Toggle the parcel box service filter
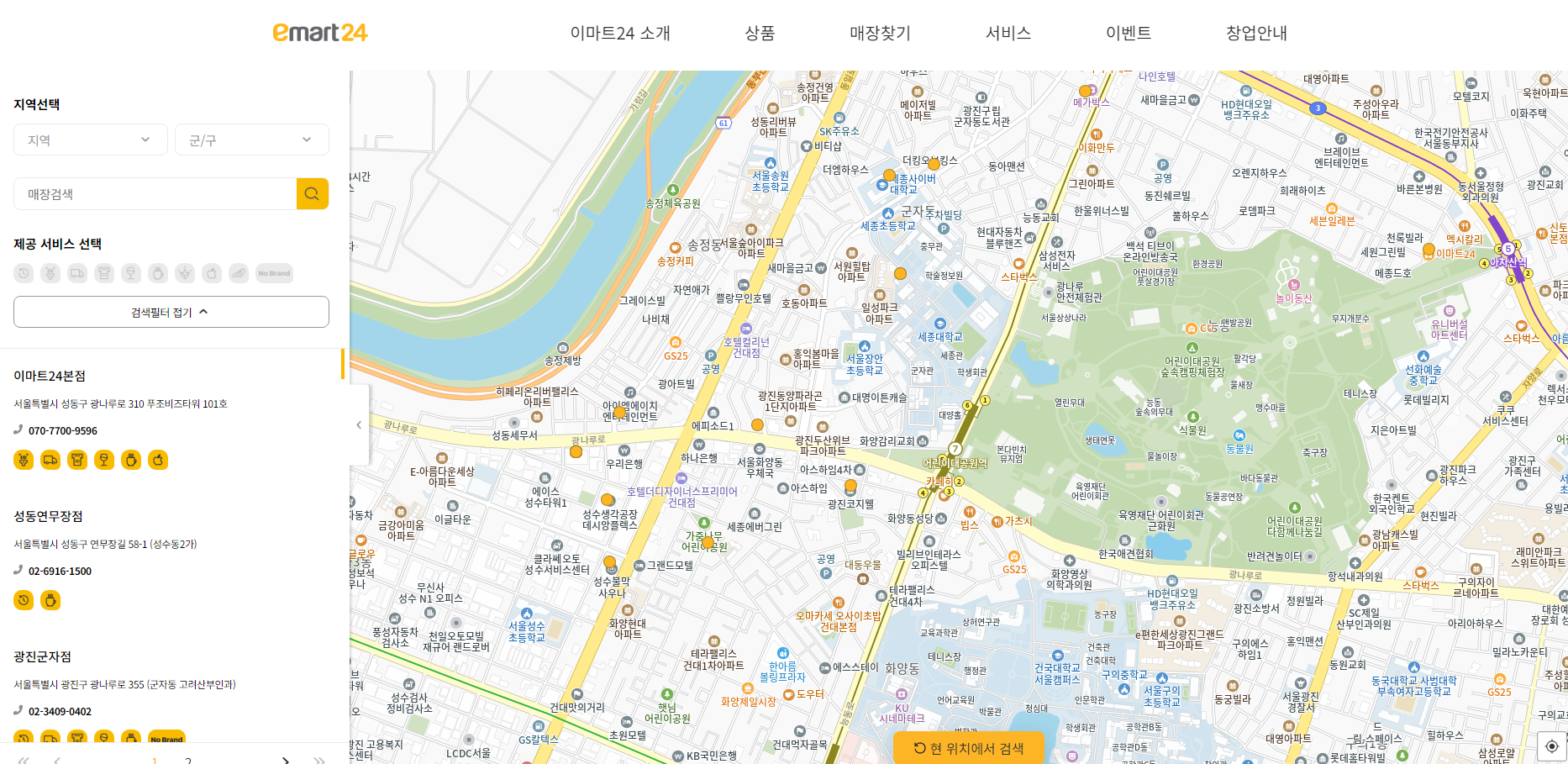Screen dimensions: 1568x764 click(x=104, y=273)
